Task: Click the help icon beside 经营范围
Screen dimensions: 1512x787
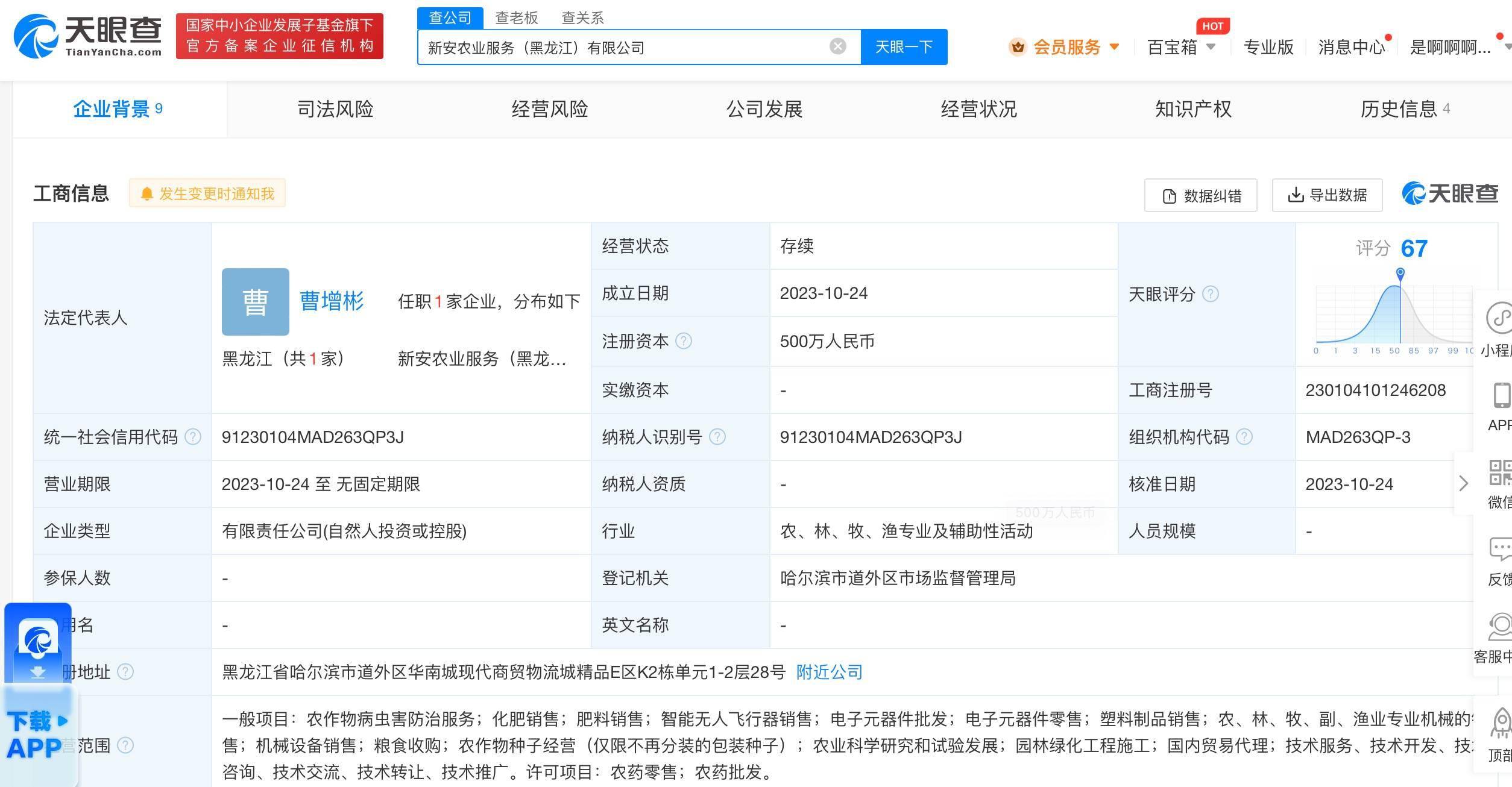Action: pyautogui.click(x=125, y=745)
